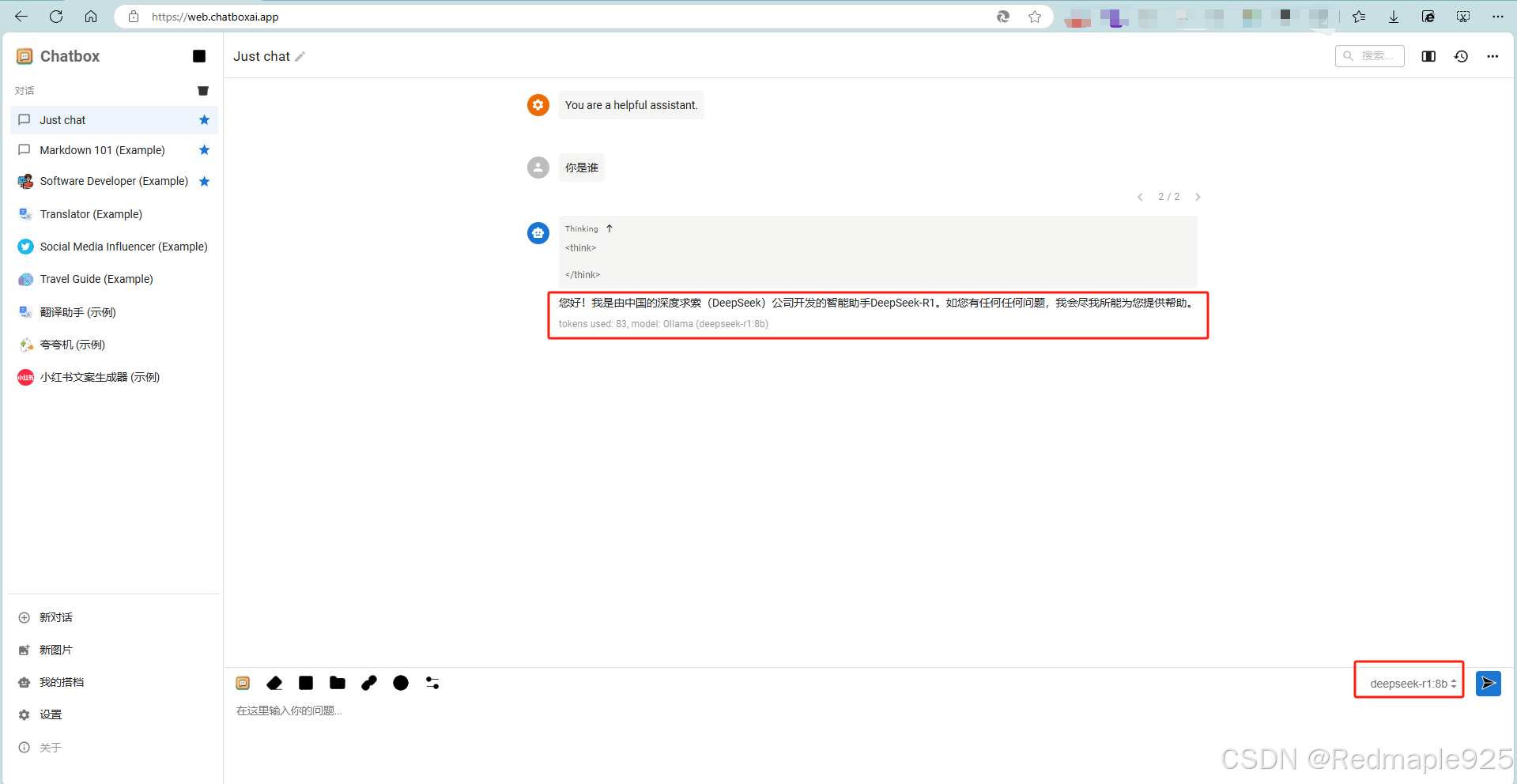The width and height of the screenshot is (1517, 784).
Task: Click the Chatbox logo icon
Action: pyautogui.click(x=25, y=56)
